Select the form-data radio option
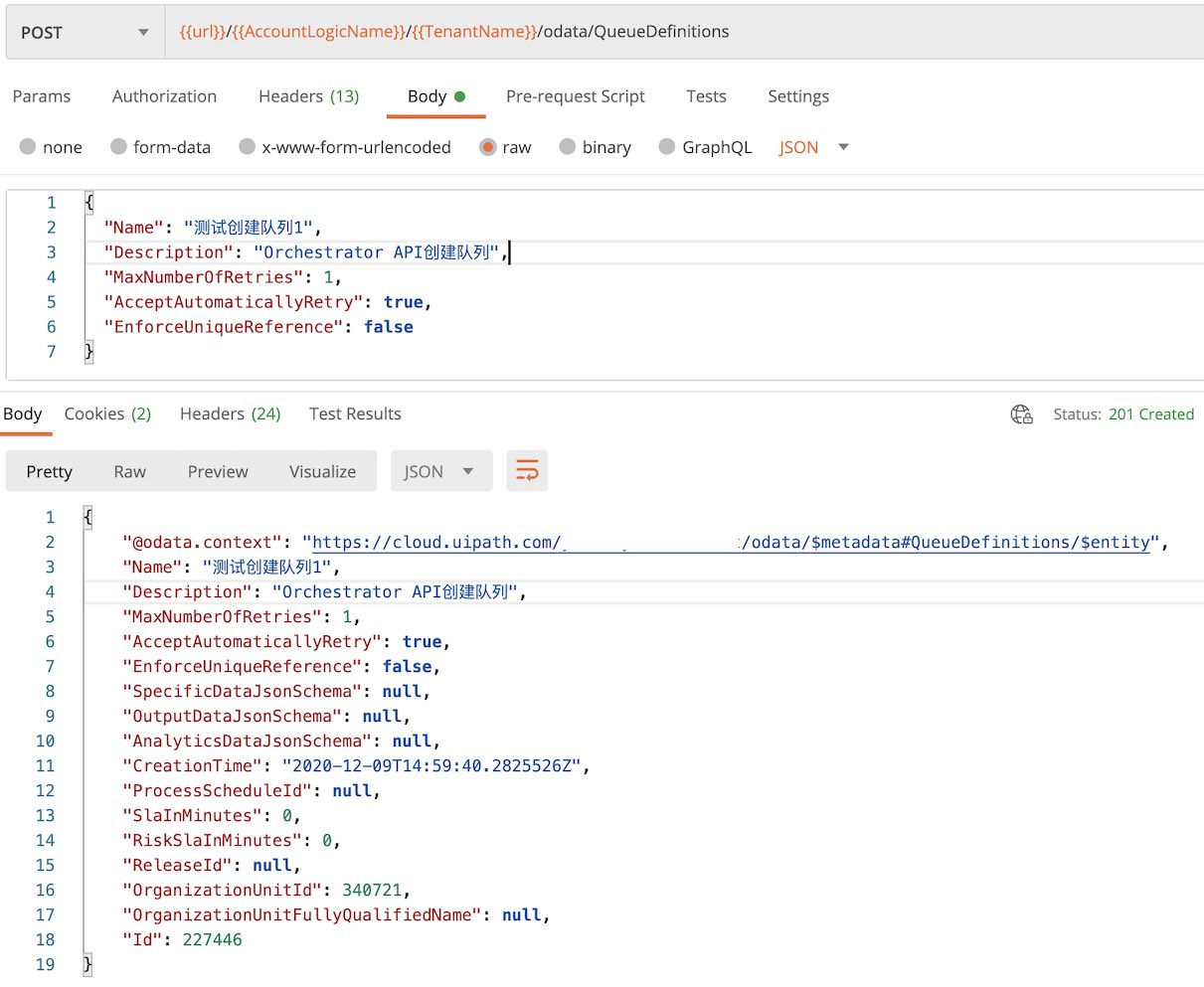The image size is (1204, 987). pyautogui.click(x=119, y=147)
